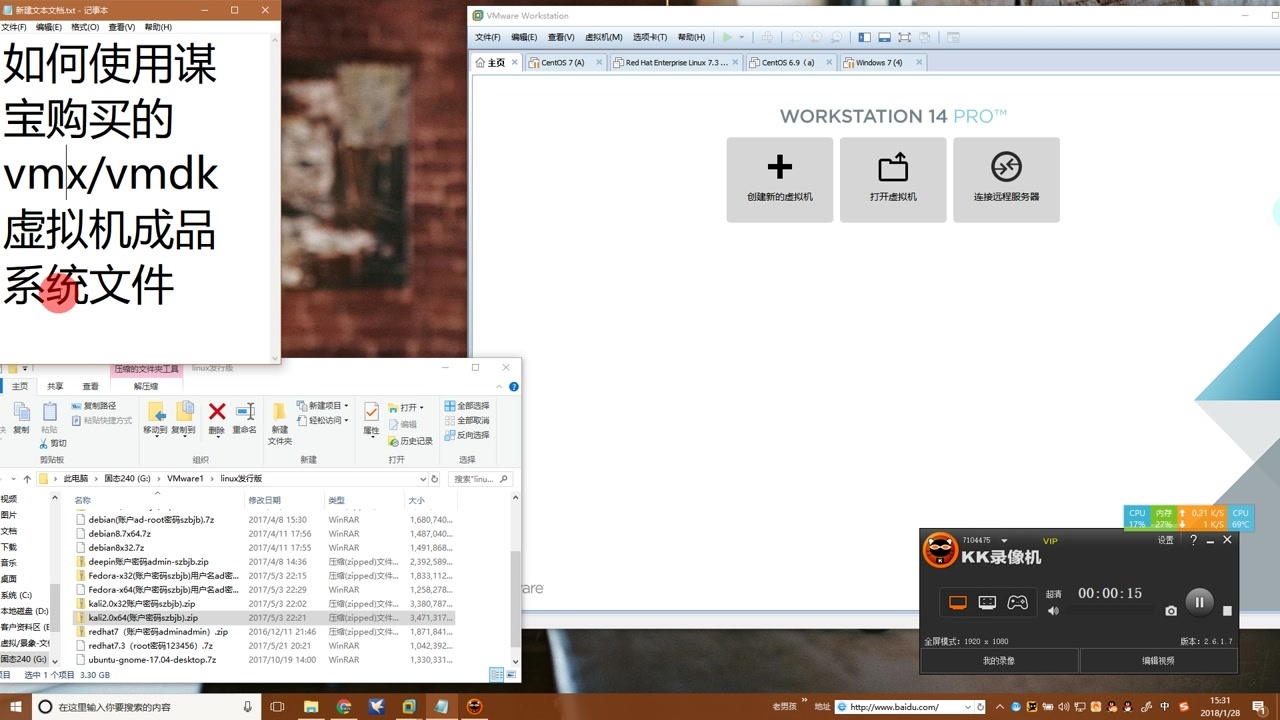
Task: Click Invert Selection in Explorer ribbon
Action: coord(467,435)
